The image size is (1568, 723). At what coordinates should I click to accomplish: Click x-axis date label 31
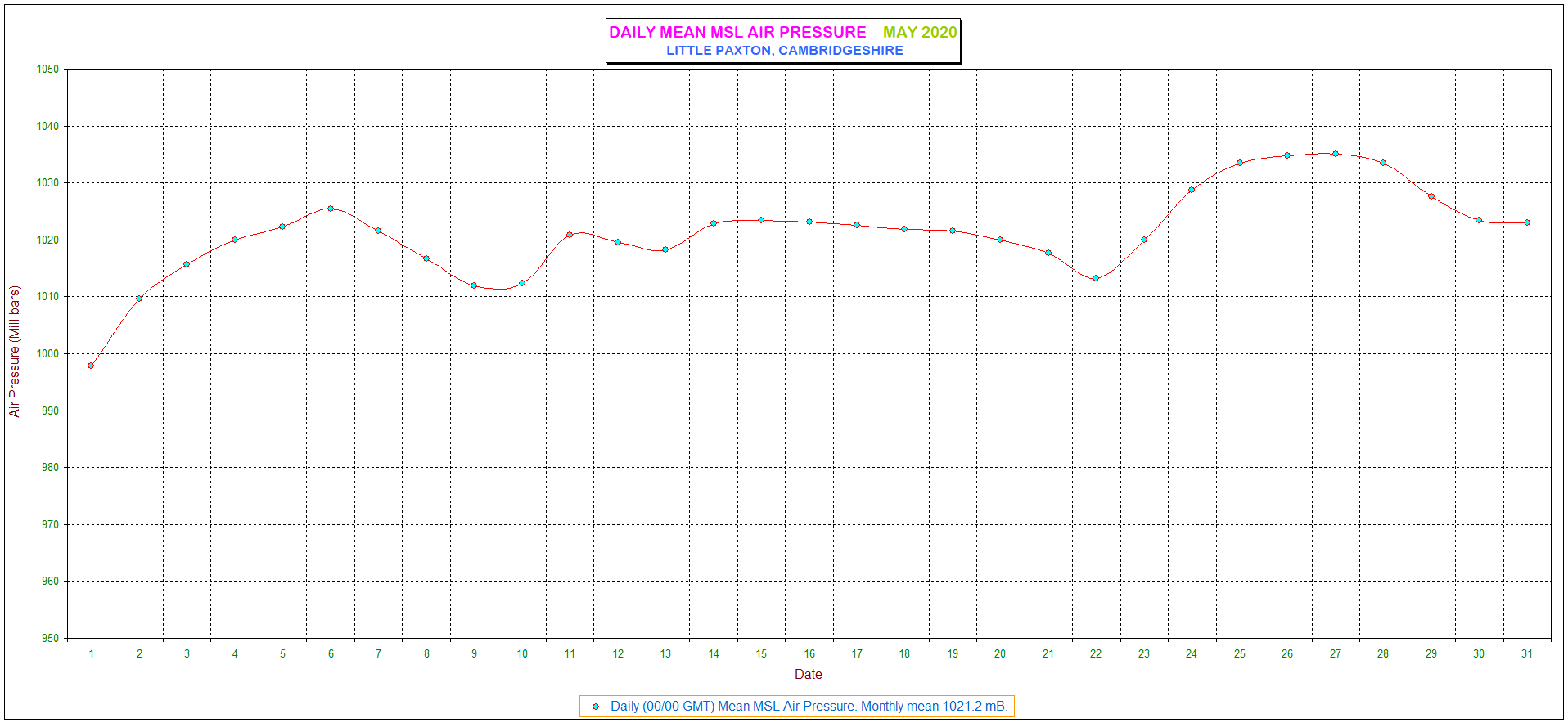pos(1527,653)
